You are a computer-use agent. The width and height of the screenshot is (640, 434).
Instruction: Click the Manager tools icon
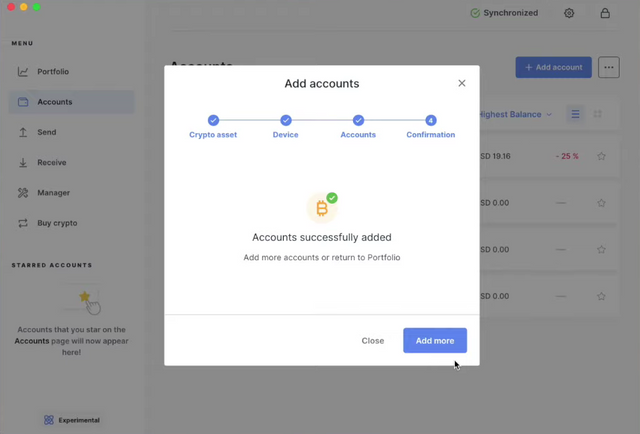pyautogui.click(x=23, y=193)
